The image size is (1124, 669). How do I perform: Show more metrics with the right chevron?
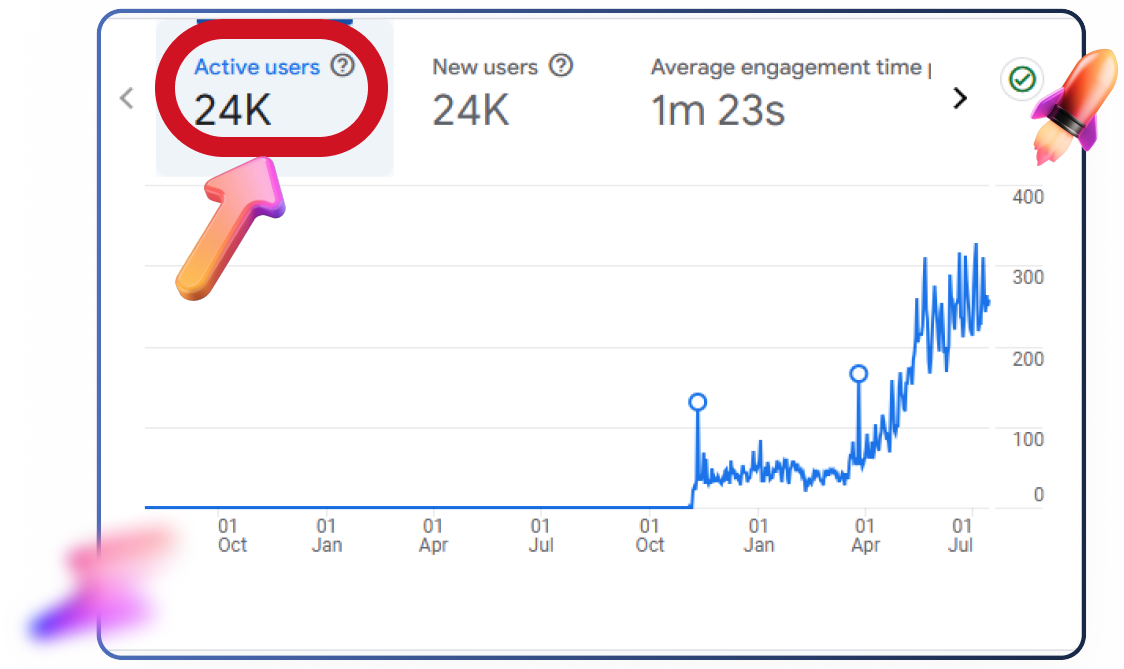960,98
